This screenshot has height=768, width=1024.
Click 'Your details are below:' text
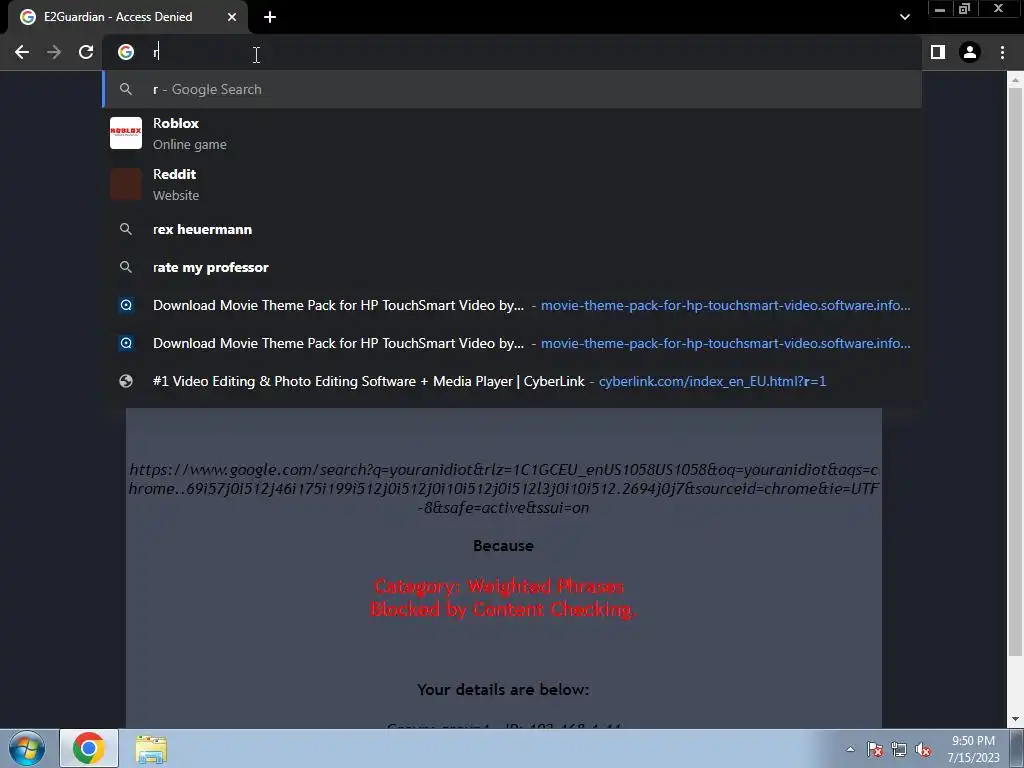click(504, 690)
